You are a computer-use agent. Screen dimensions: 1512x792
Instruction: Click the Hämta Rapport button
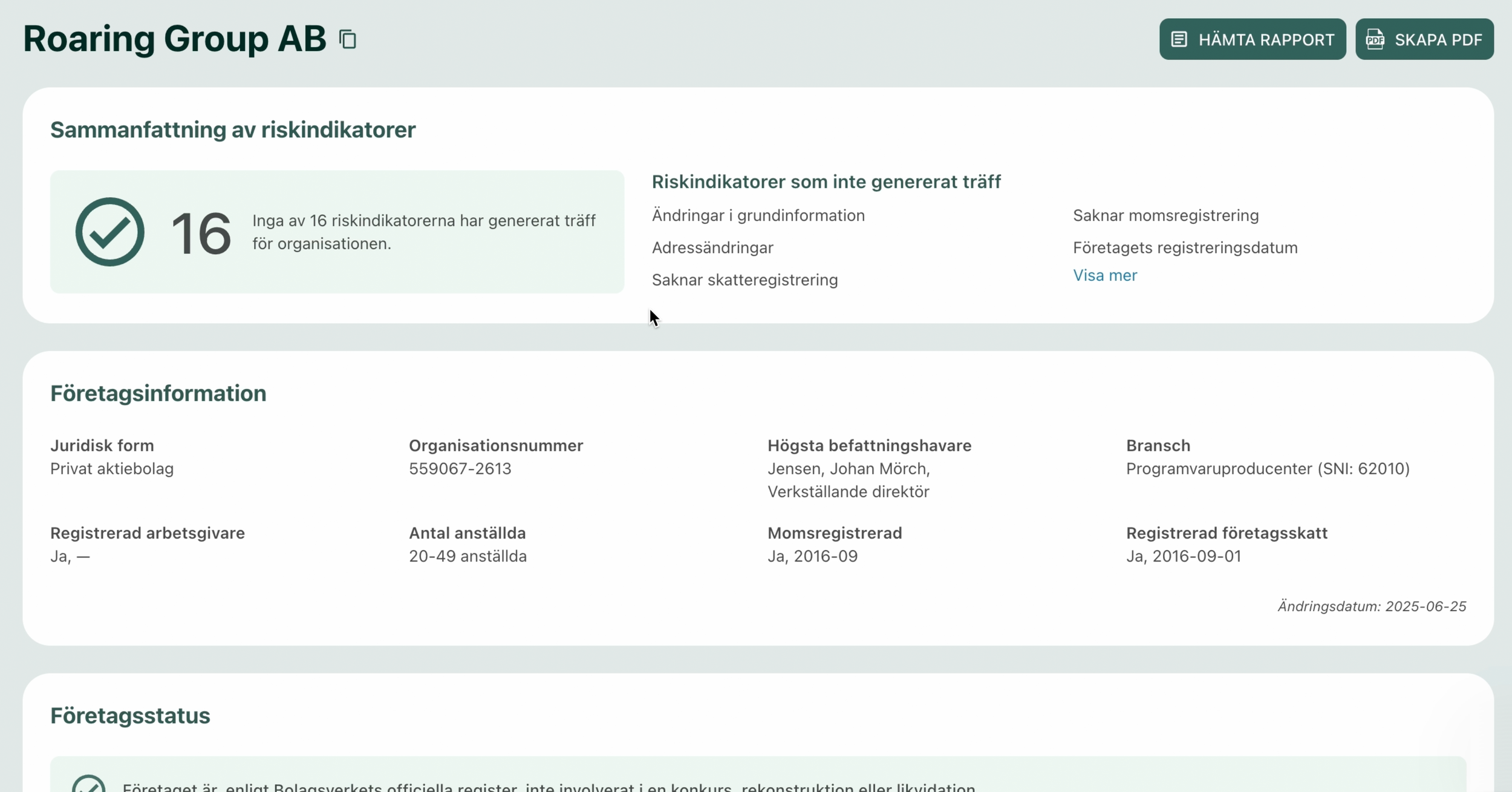pos(1252,39)
